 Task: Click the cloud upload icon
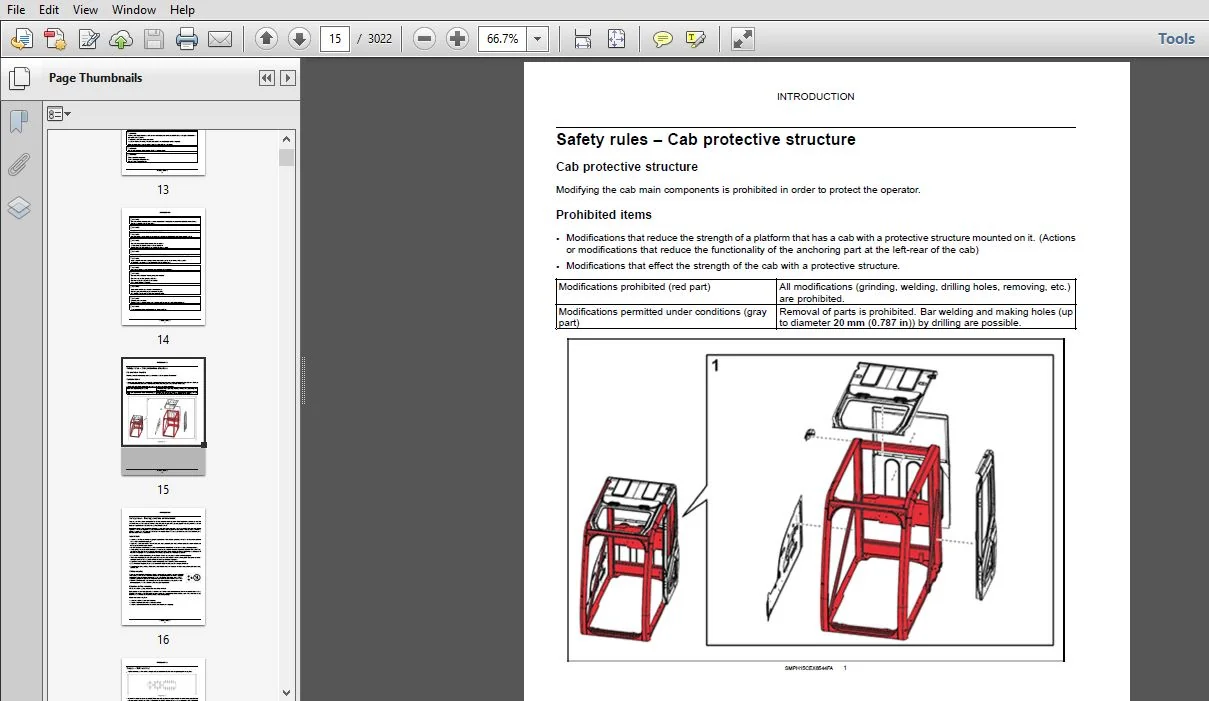coord(121,39)
